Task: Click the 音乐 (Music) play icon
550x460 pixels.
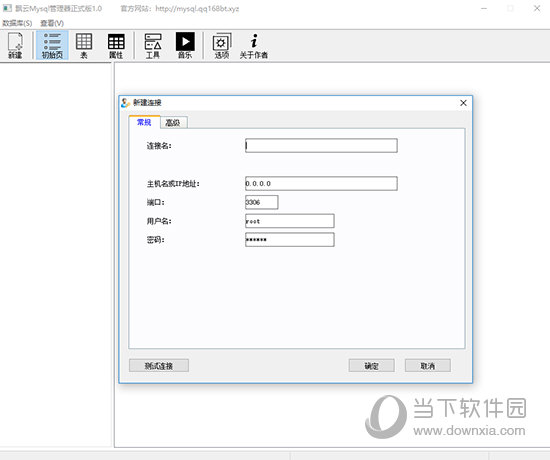Action: [x=185, y=45]
